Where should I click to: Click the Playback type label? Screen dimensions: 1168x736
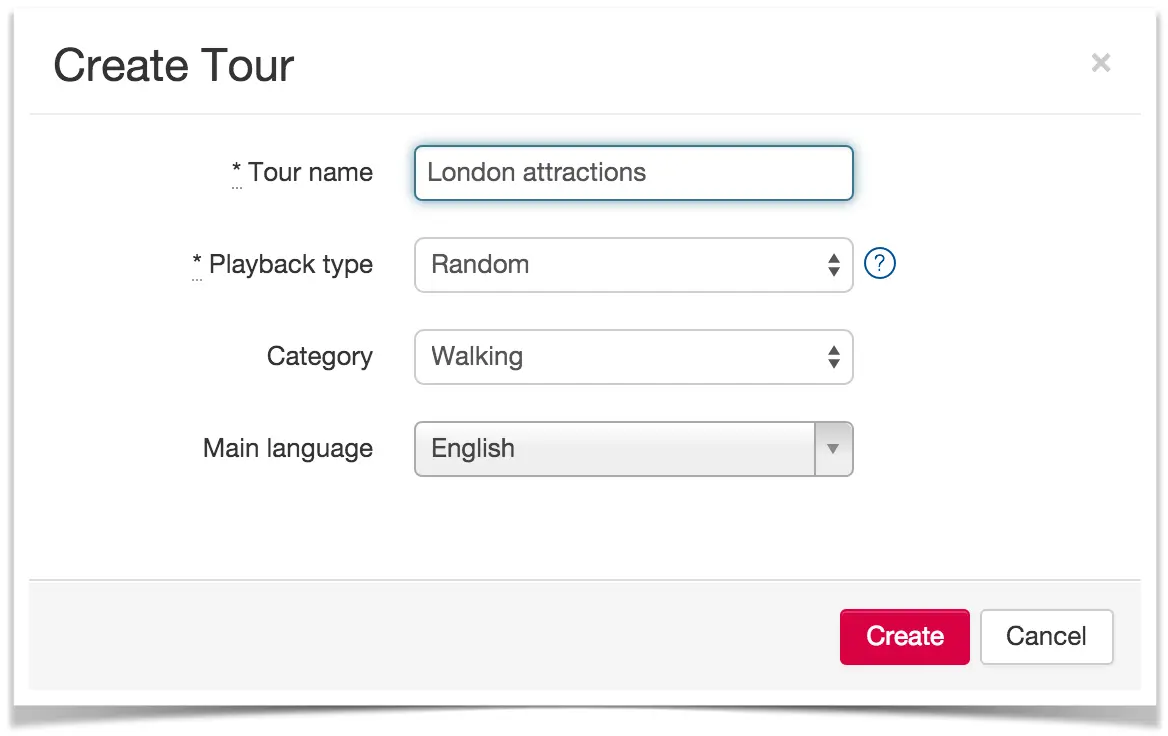pos(291,264)
